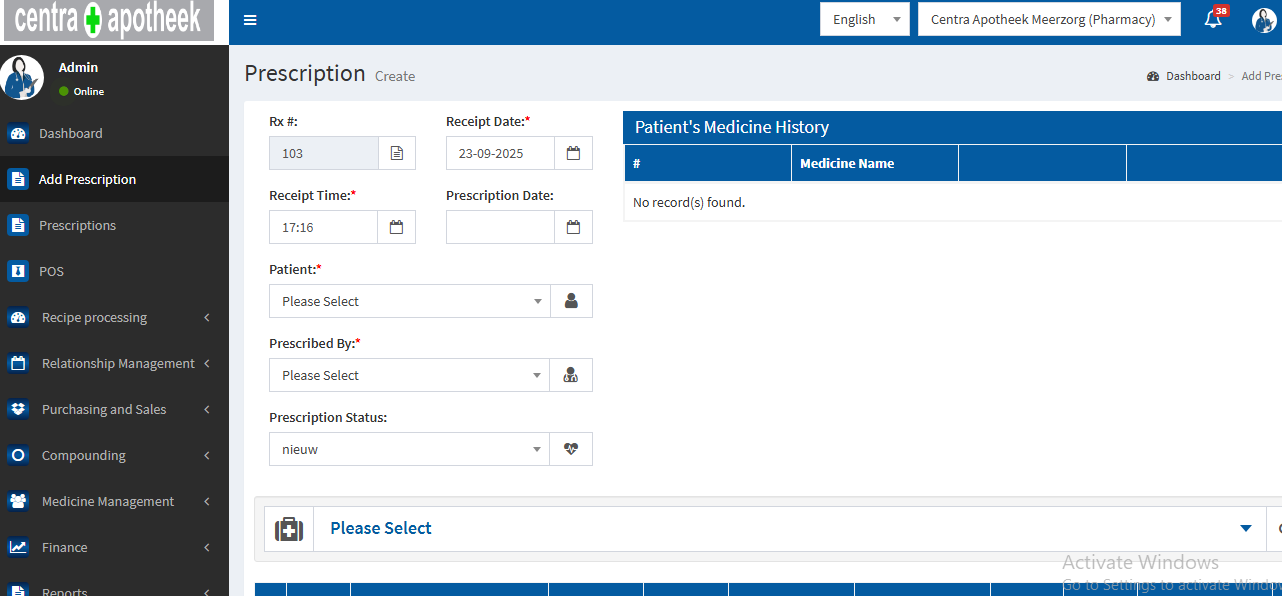
Task: Open the Prescription Date calendar icon
Action: point(573,227)
